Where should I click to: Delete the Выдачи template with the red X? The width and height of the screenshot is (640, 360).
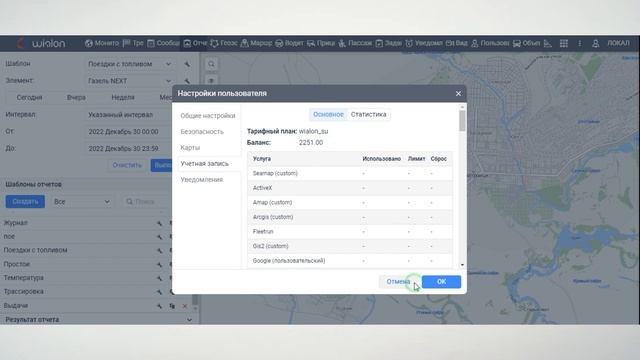pos(184,306)
